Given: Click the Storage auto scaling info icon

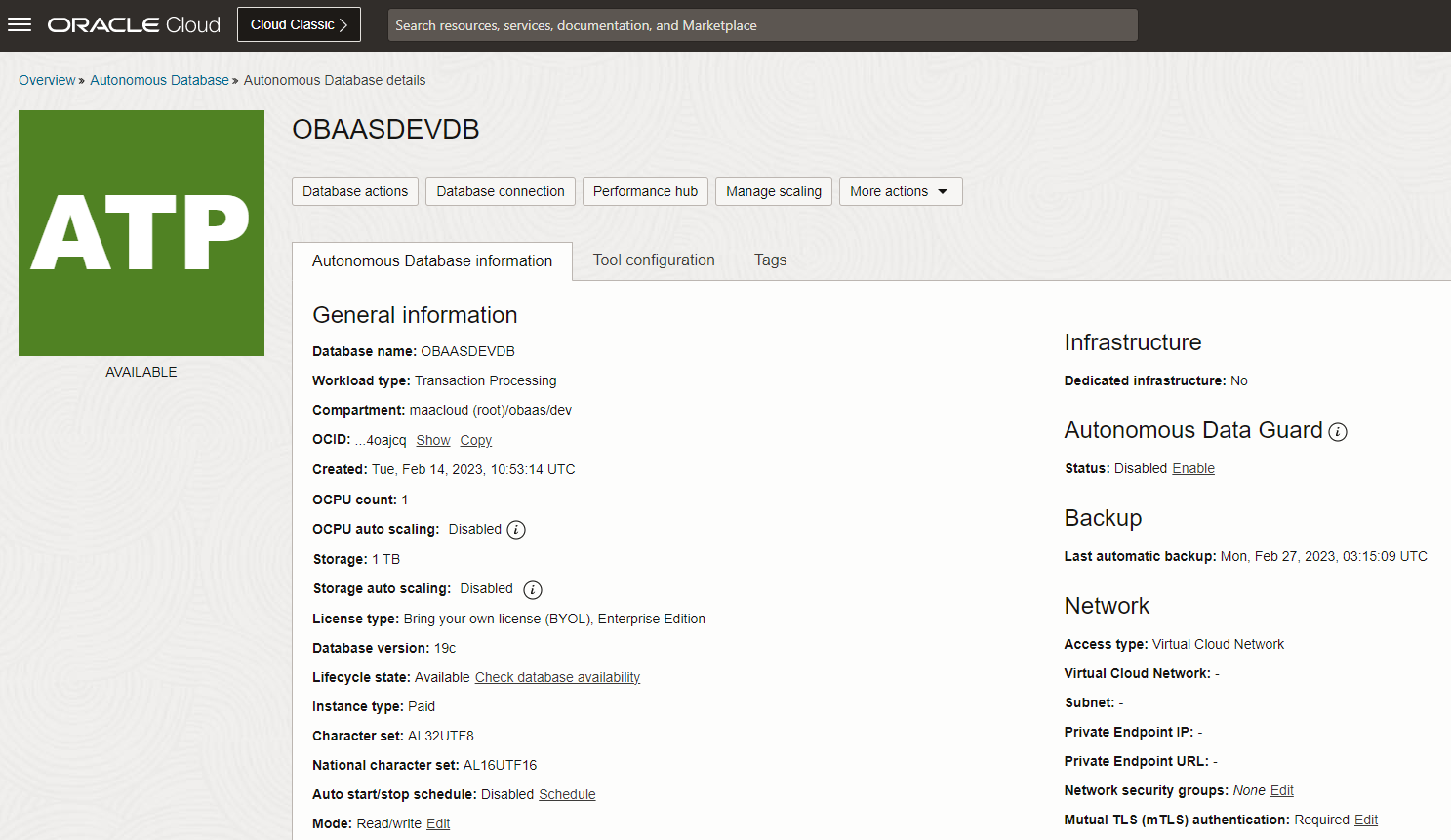Looking at the screenshot, I should click(532, 589).
